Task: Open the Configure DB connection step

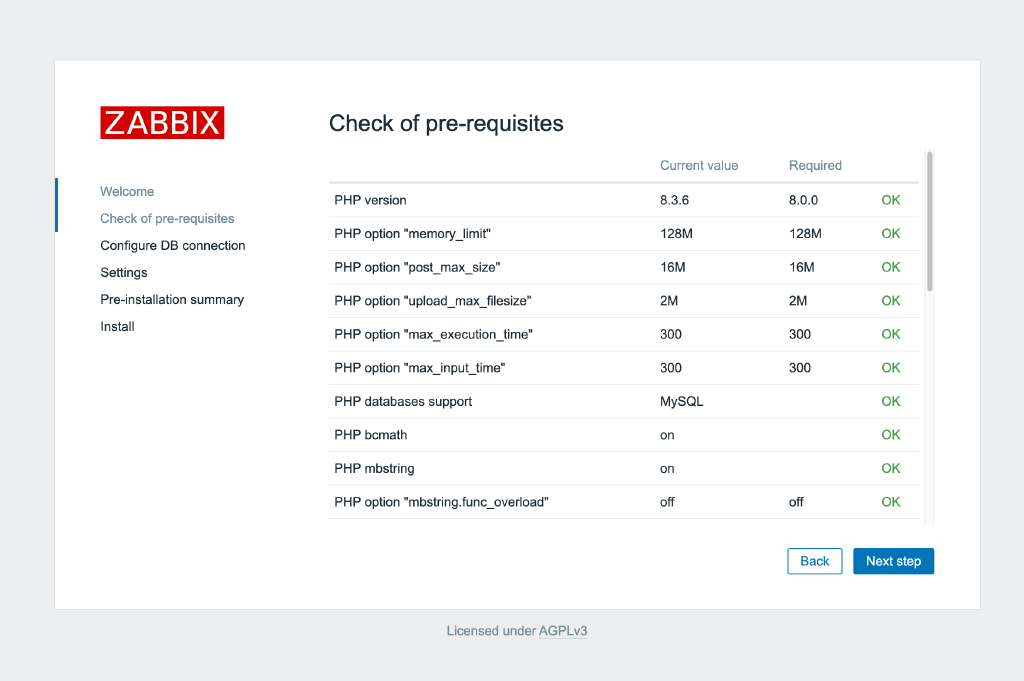Action: point(172,245)
